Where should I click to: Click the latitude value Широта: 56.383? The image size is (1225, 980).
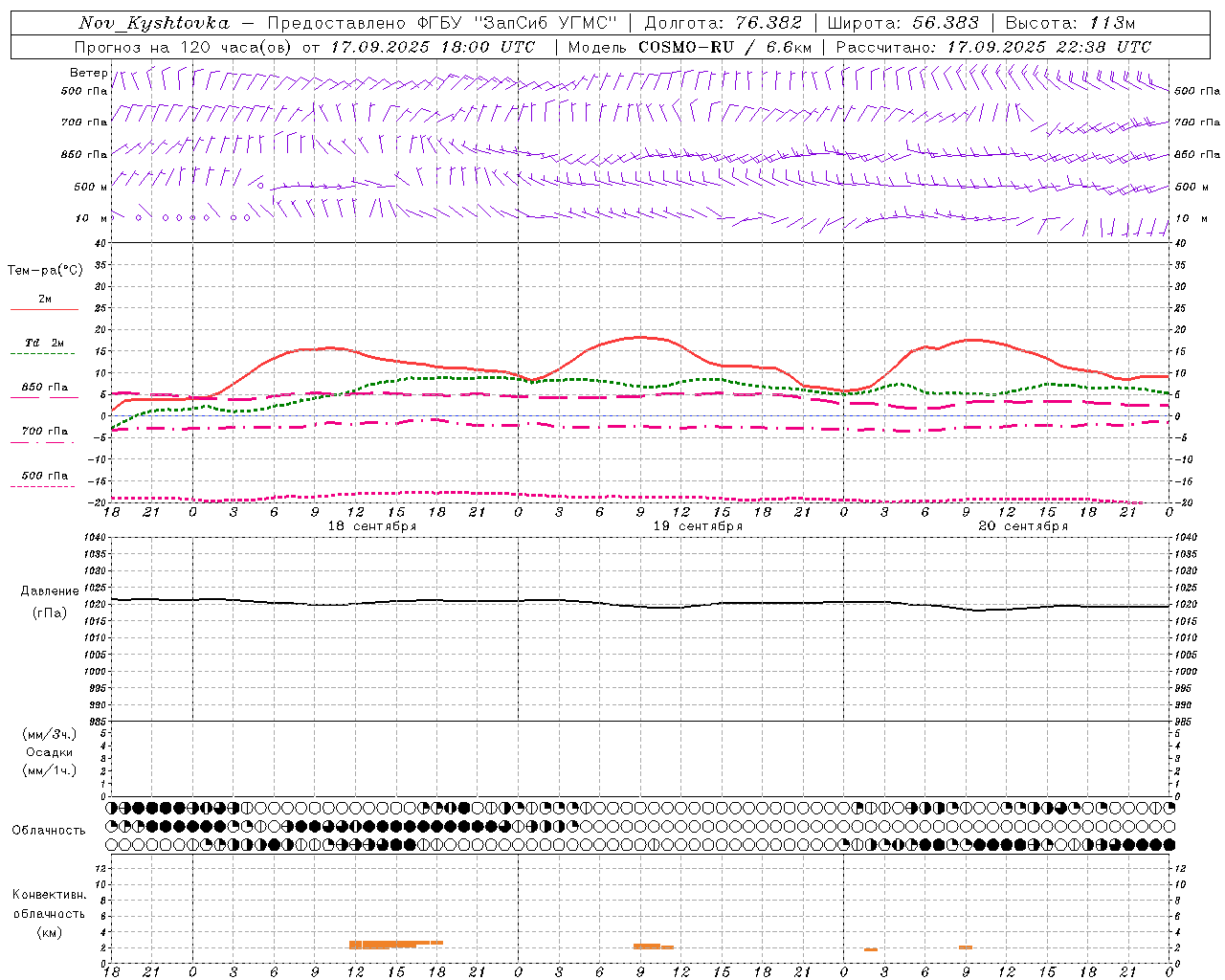click(902, 23)
